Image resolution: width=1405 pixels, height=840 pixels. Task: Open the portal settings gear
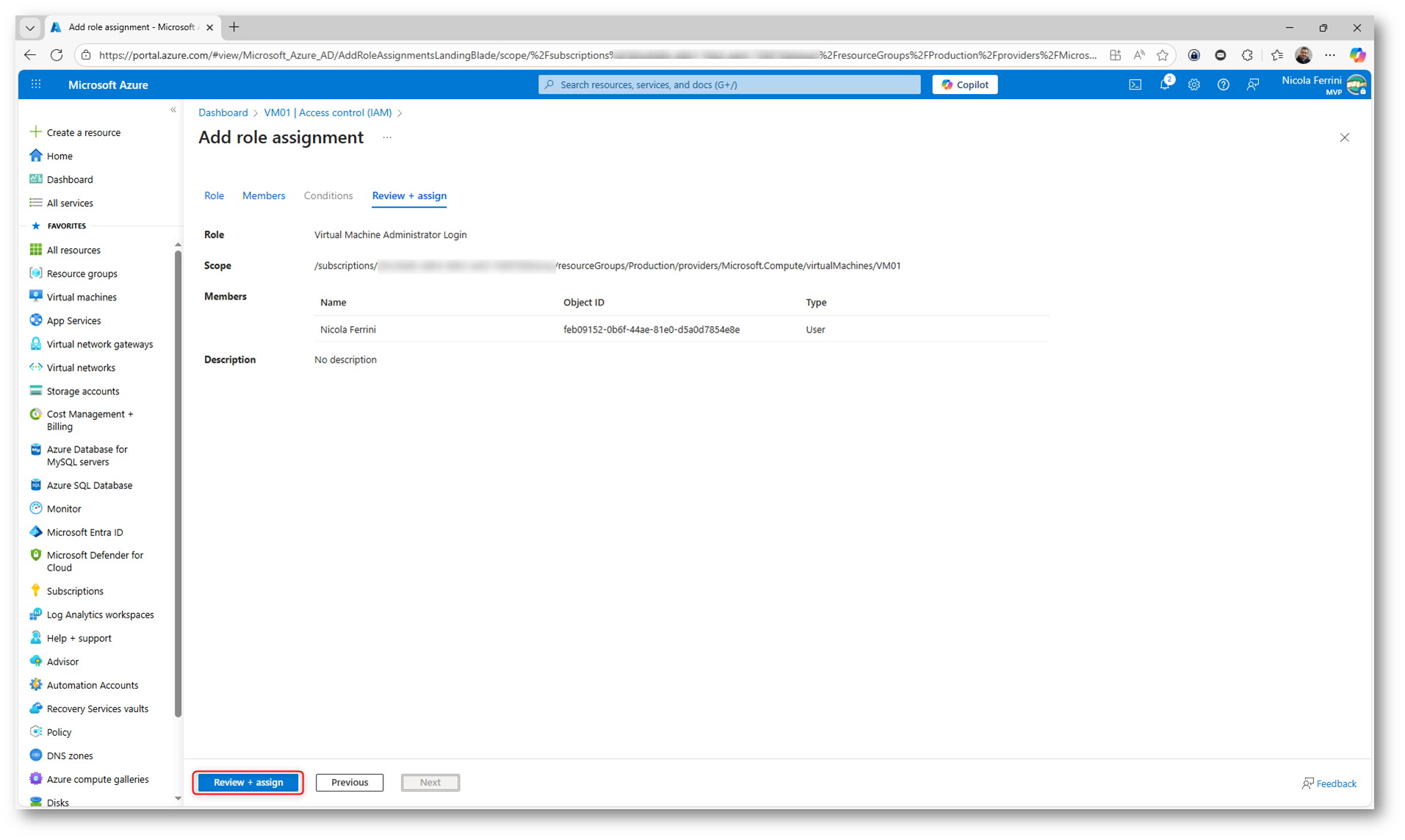(x=1193, y=84)
